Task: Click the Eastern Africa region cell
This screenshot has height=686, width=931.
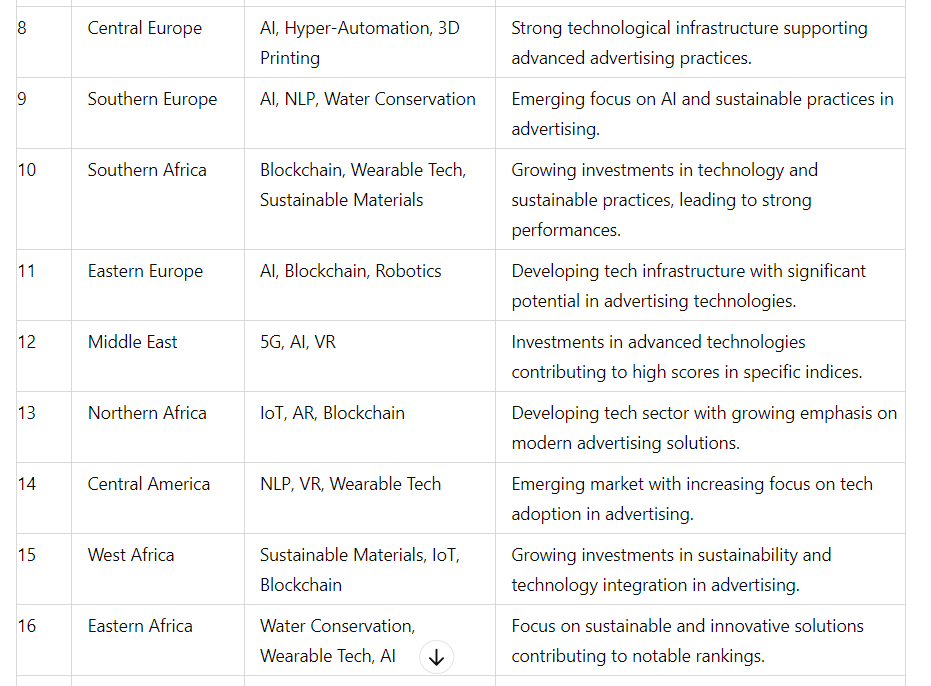Action: tap(158, 640)
